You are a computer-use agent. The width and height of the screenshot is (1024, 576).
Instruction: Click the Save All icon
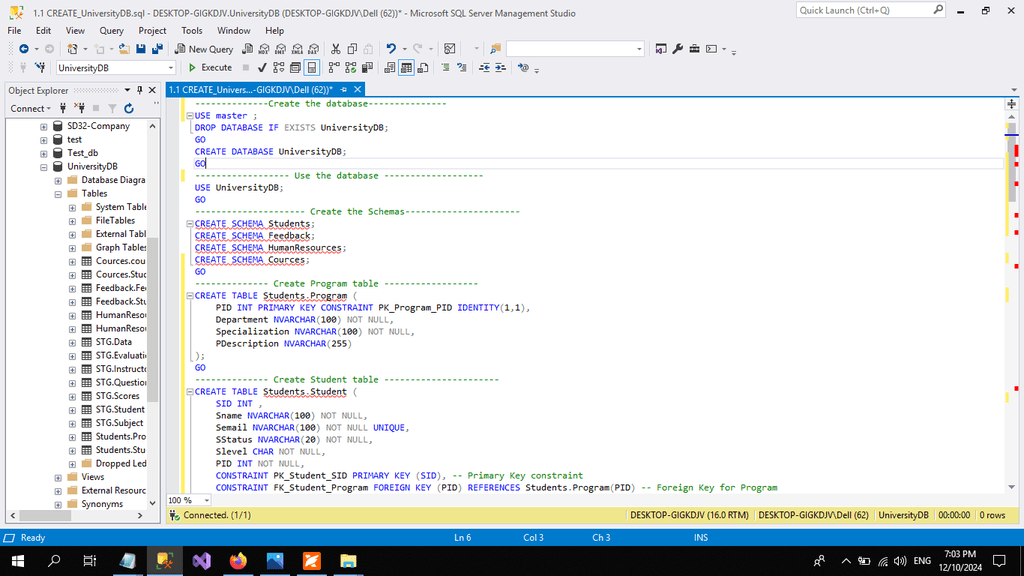(x=157, y=49)
